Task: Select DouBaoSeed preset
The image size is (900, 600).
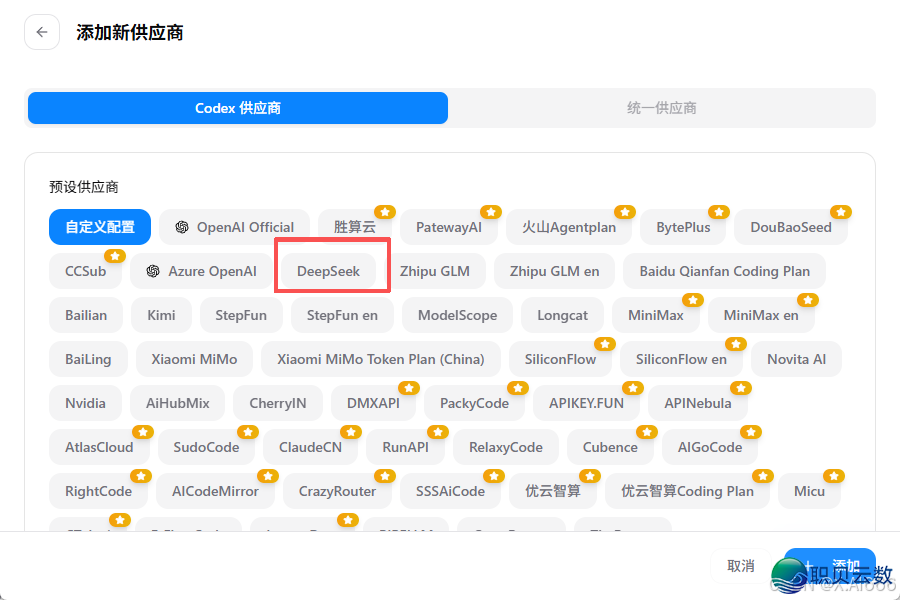Action: [790, 227]
